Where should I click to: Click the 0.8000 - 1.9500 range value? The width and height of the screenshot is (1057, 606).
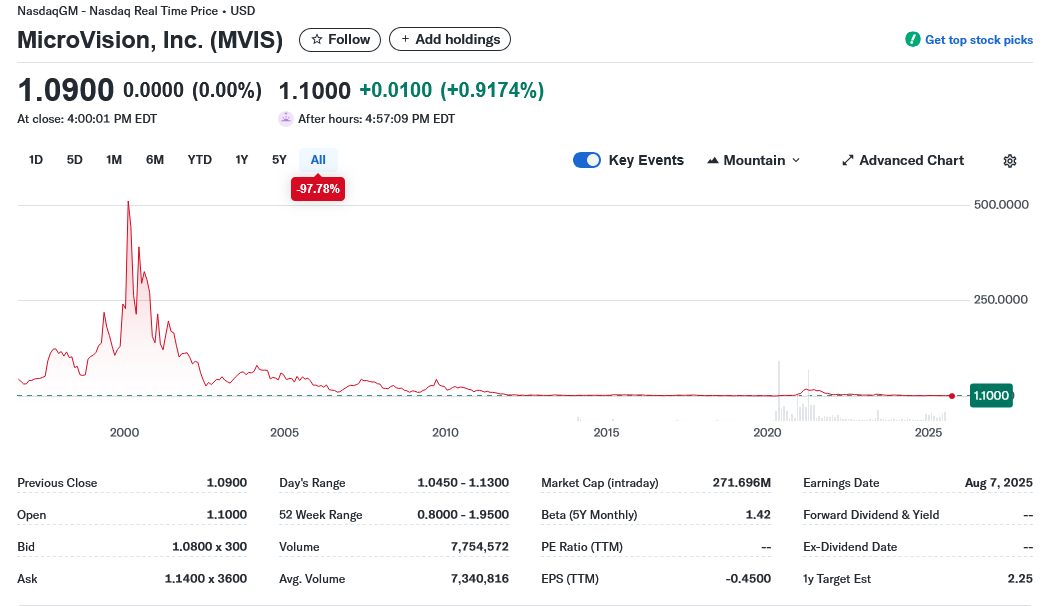[x=463, y=515]
